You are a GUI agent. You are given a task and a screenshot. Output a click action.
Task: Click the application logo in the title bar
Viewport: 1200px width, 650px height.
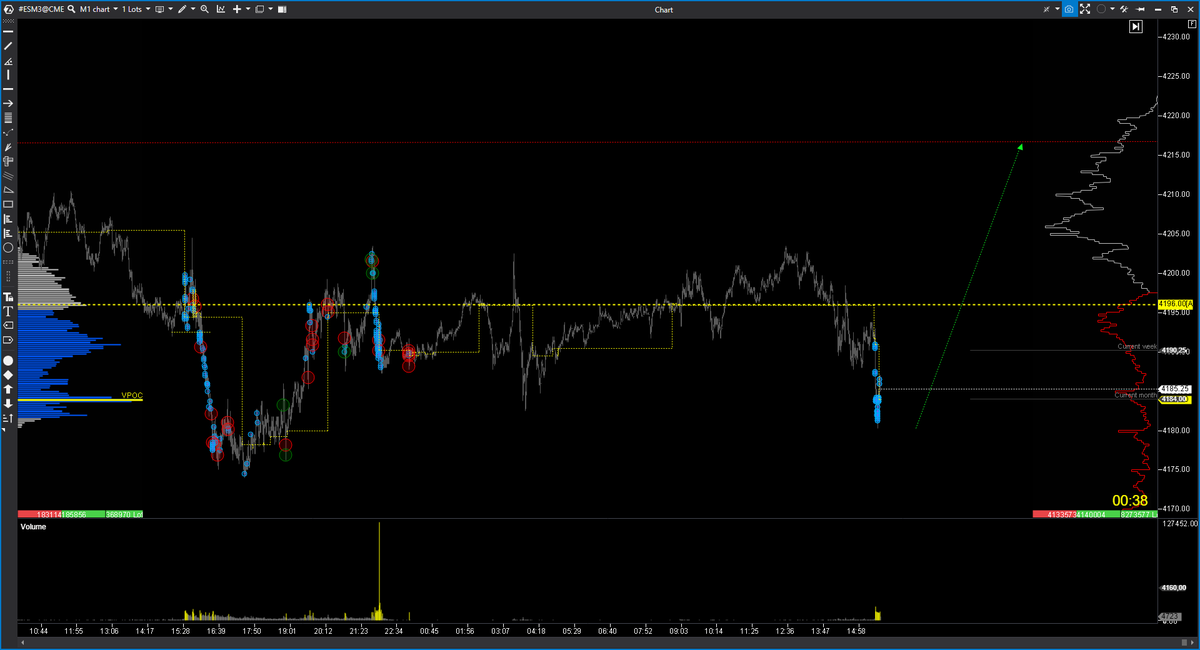click(x=8, y=9)
